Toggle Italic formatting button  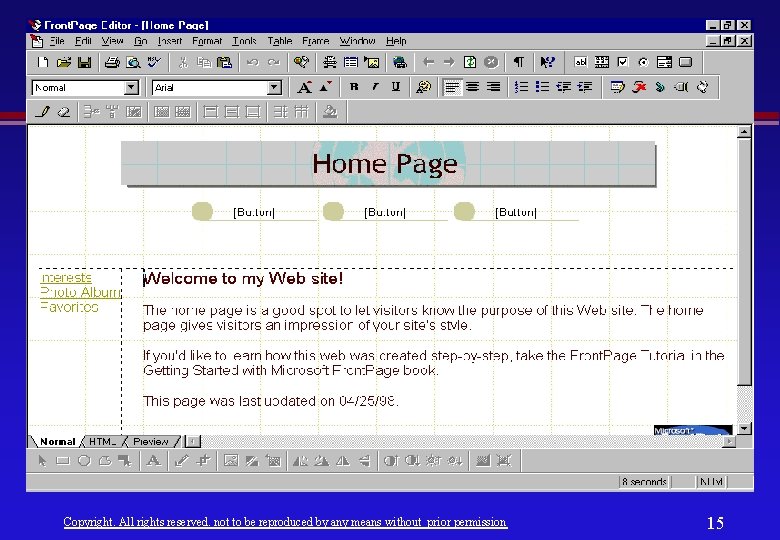[375, 87]
